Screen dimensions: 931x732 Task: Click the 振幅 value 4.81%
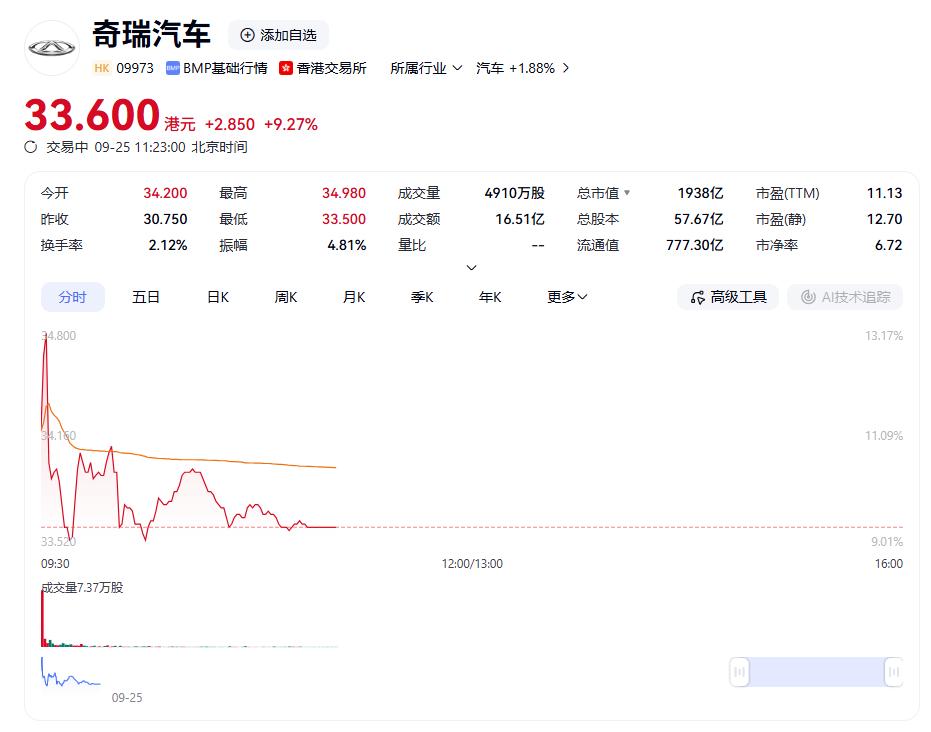click(347, 245)
